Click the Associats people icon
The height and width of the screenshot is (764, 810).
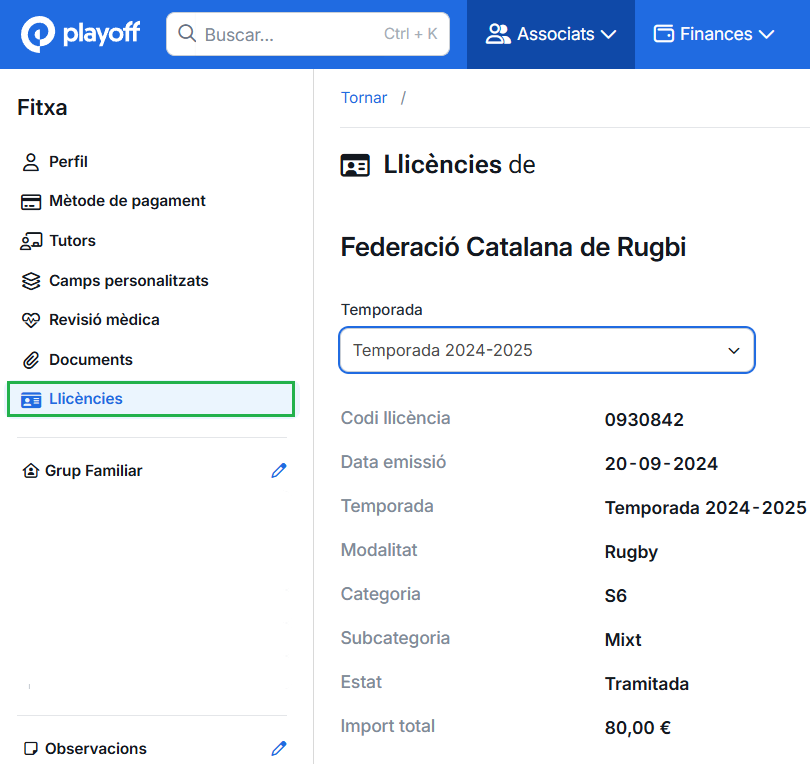click(x=498, y=34)
